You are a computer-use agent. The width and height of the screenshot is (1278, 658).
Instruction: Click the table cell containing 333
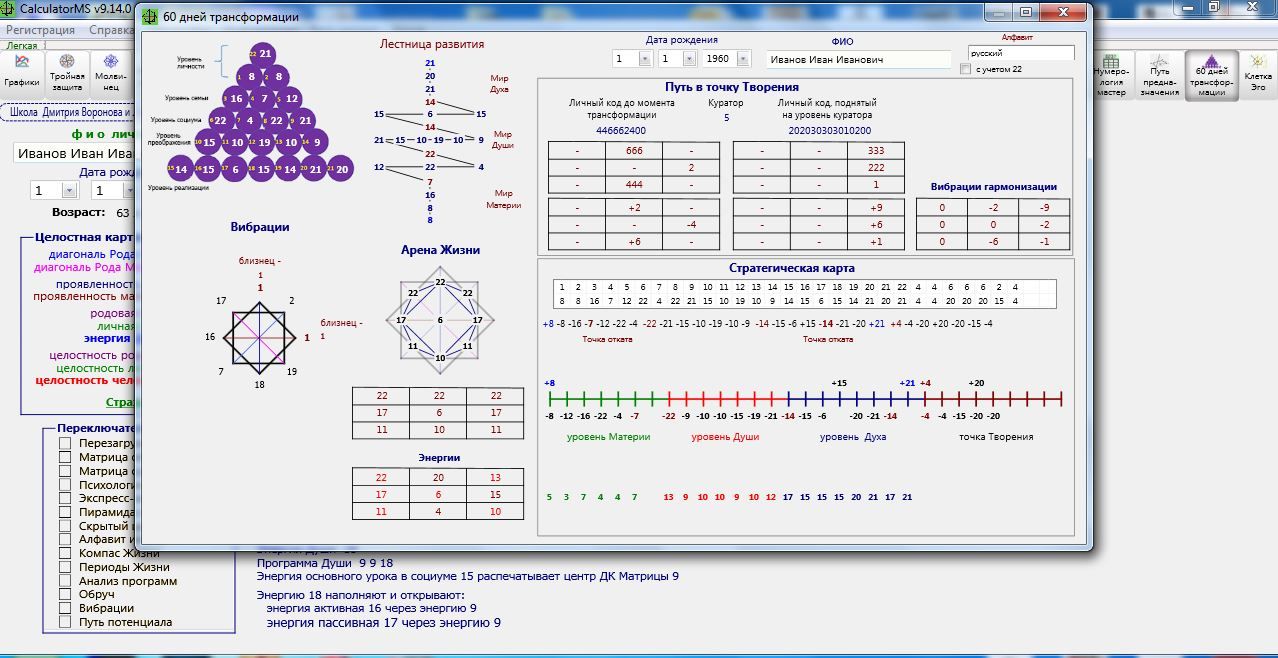coord(875,150)
